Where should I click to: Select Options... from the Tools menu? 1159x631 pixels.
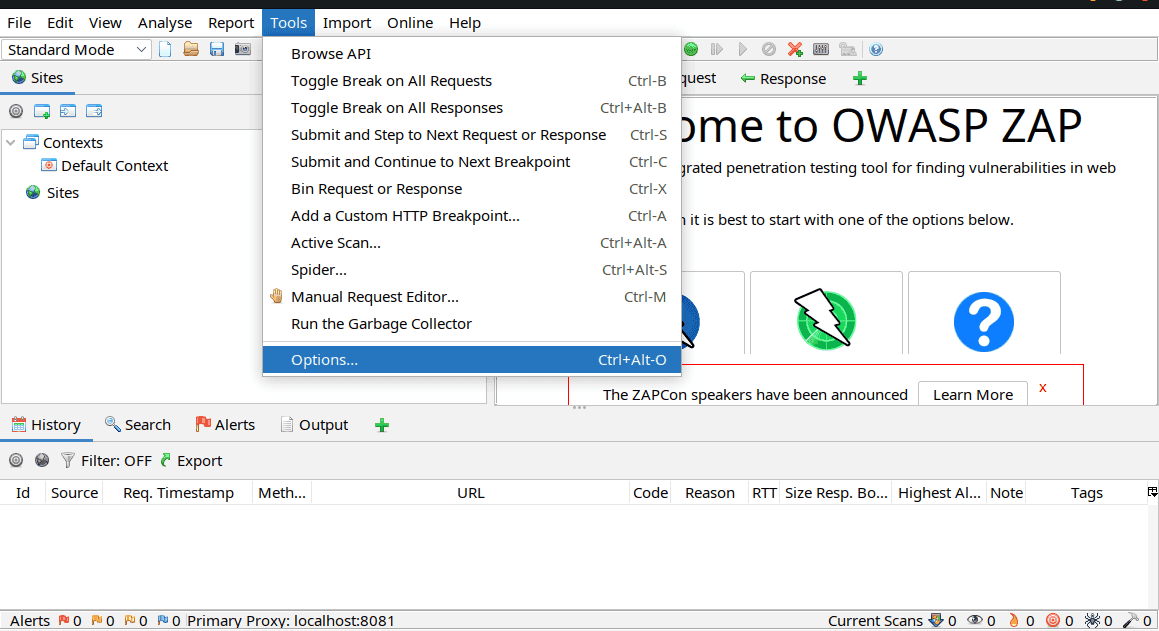(324, 360)
